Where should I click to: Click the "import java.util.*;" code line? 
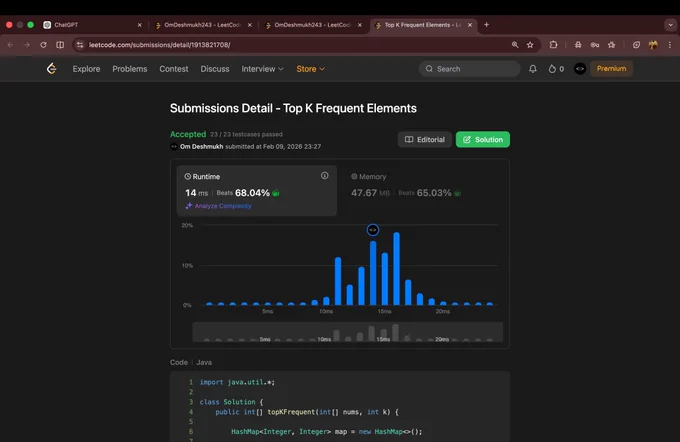[237, 382]
